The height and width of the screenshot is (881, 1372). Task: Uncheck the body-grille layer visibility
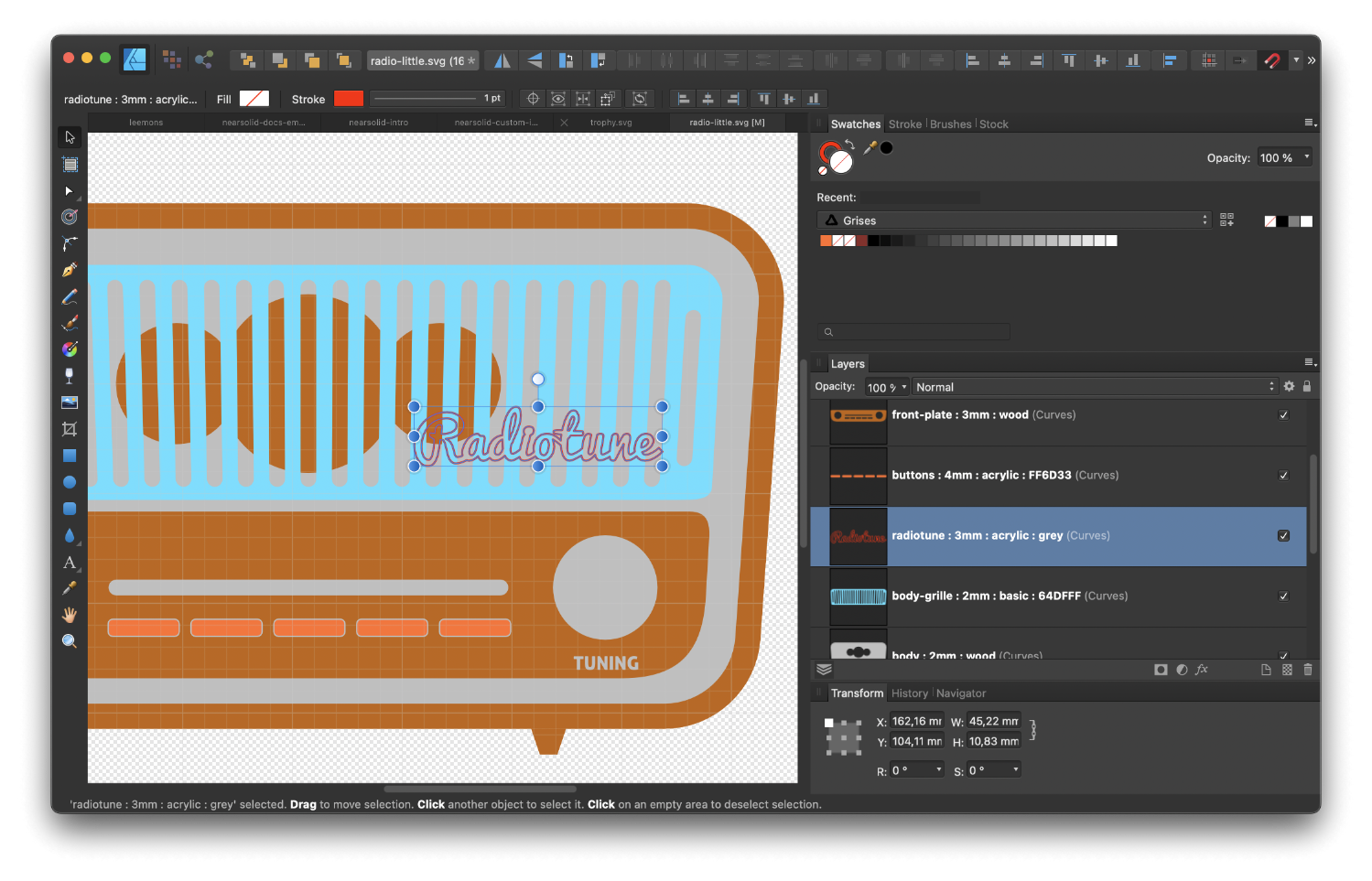[x=1283, y=596]
